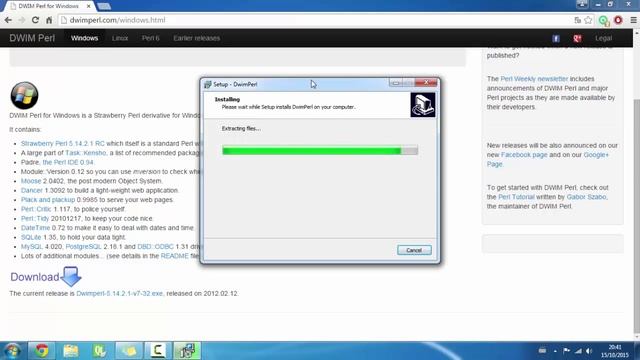The image size is (640, 360).
Task: Open the Moose link
Action: point(31,181)
